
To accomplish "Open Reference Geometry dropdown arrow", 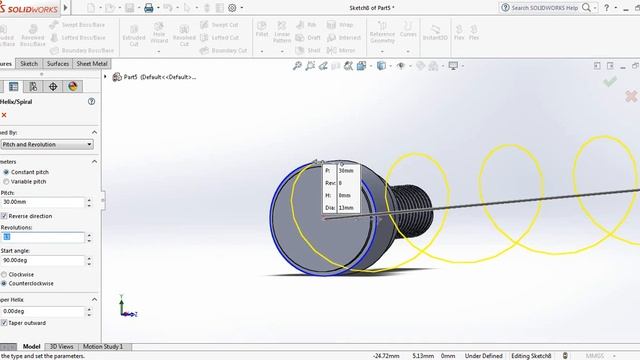I will point(382,51).
